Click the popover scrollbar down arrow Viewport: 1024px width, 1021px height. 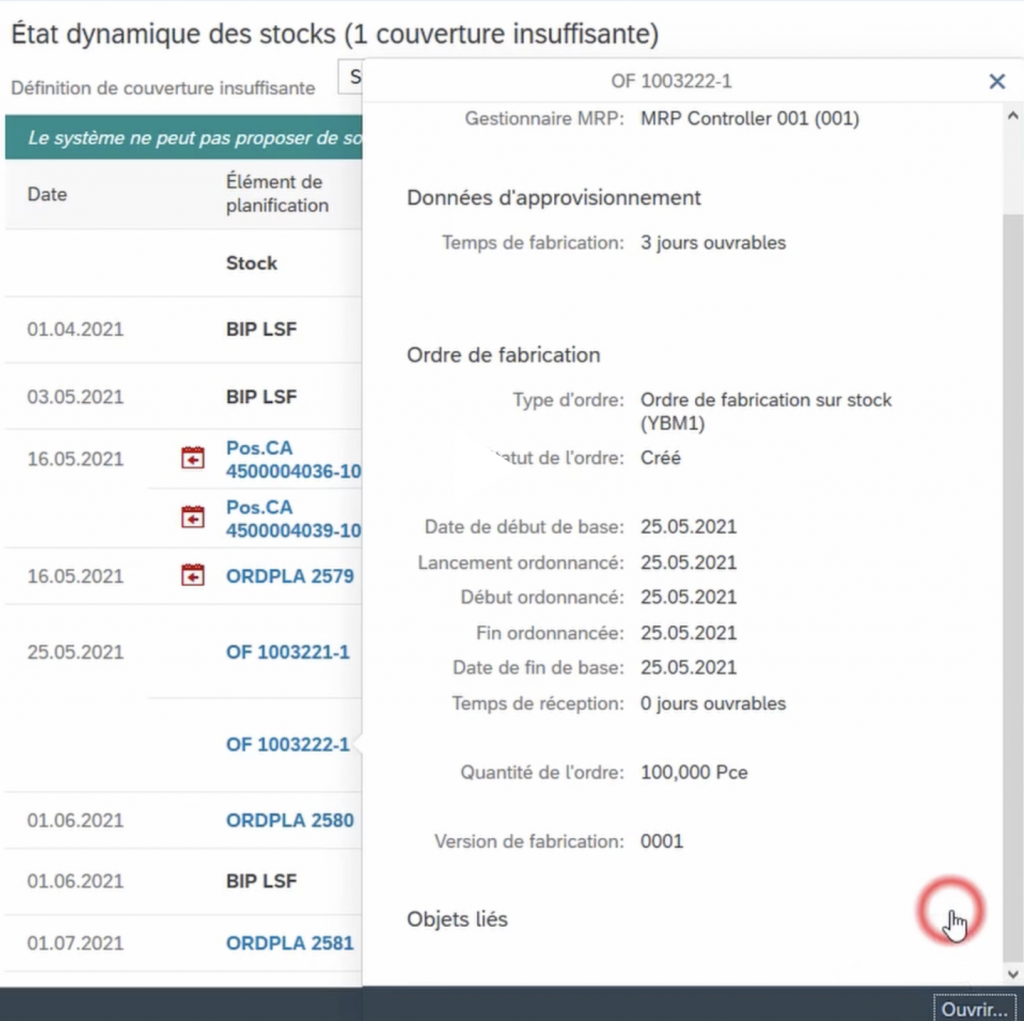pos(1012,973)
